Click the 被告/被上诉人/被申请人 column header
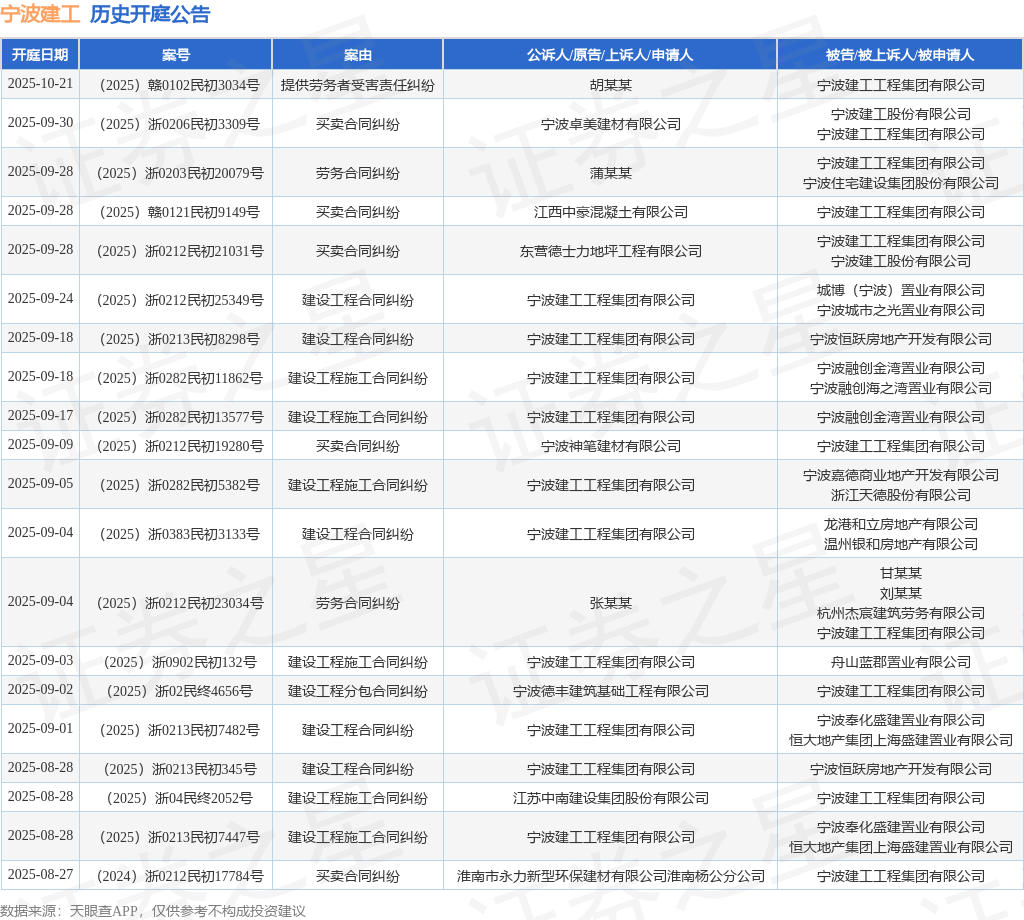The width and height of the screenshot is (1024, 920). (900, 55)
